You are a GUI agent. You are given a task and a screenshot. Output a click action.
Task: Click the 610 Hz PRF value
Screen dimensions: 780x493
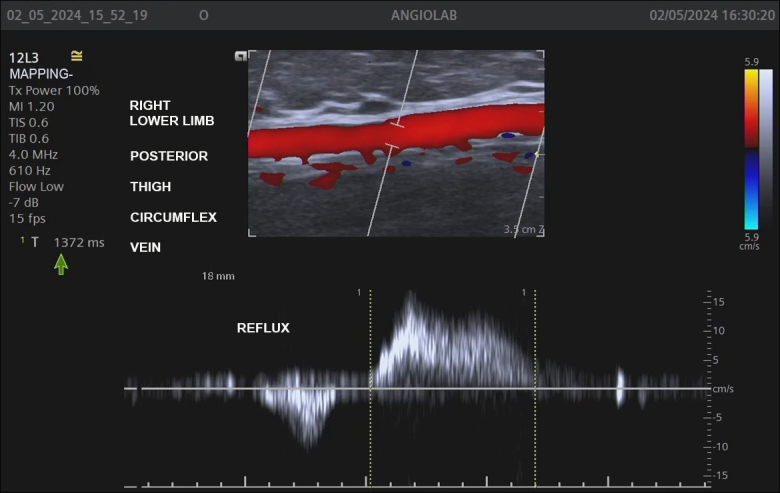tap(28, 170)
